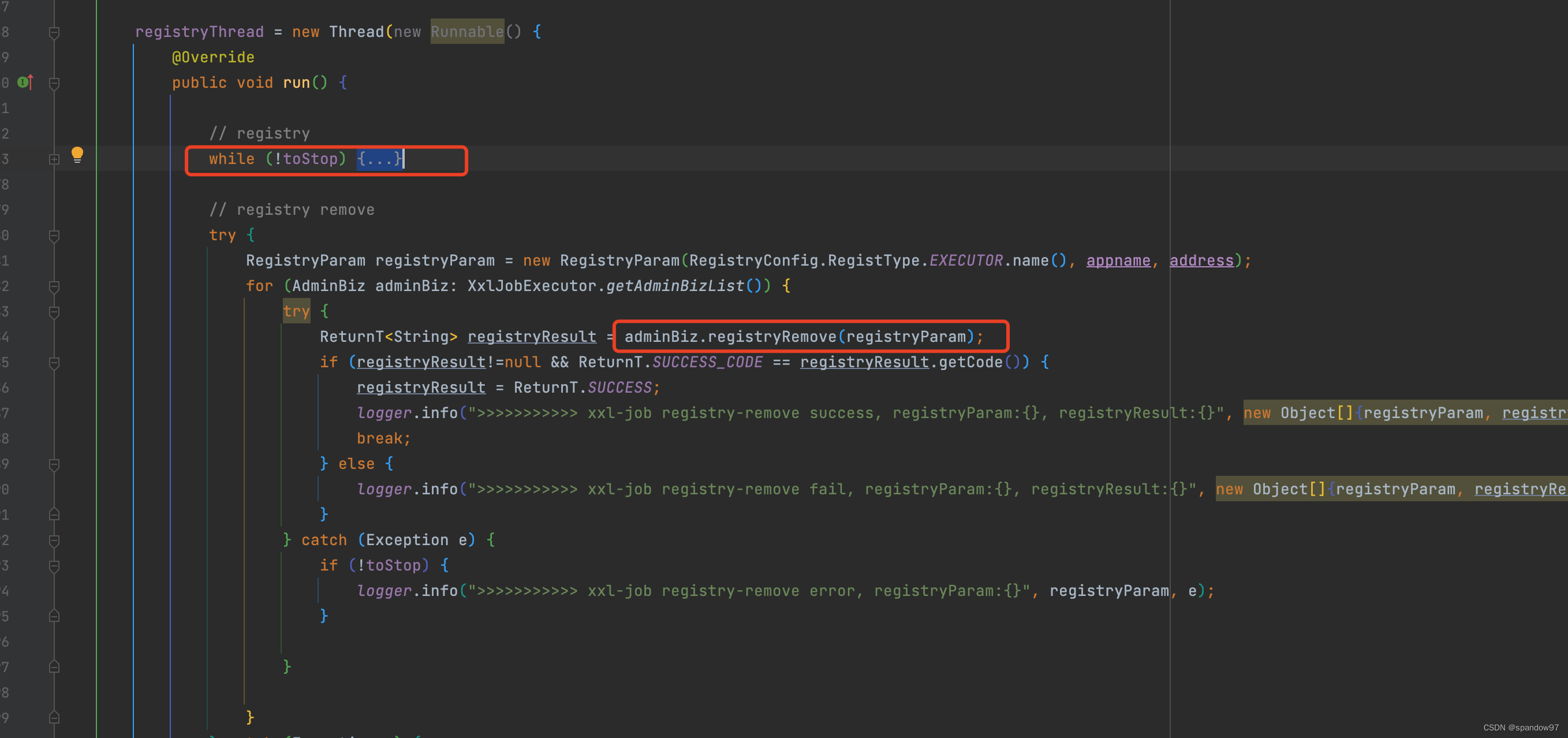Screen dimensions: 1568x738
Task: Expand the folded while (!toStop) gutter plus marker
Action: point(54,159)
